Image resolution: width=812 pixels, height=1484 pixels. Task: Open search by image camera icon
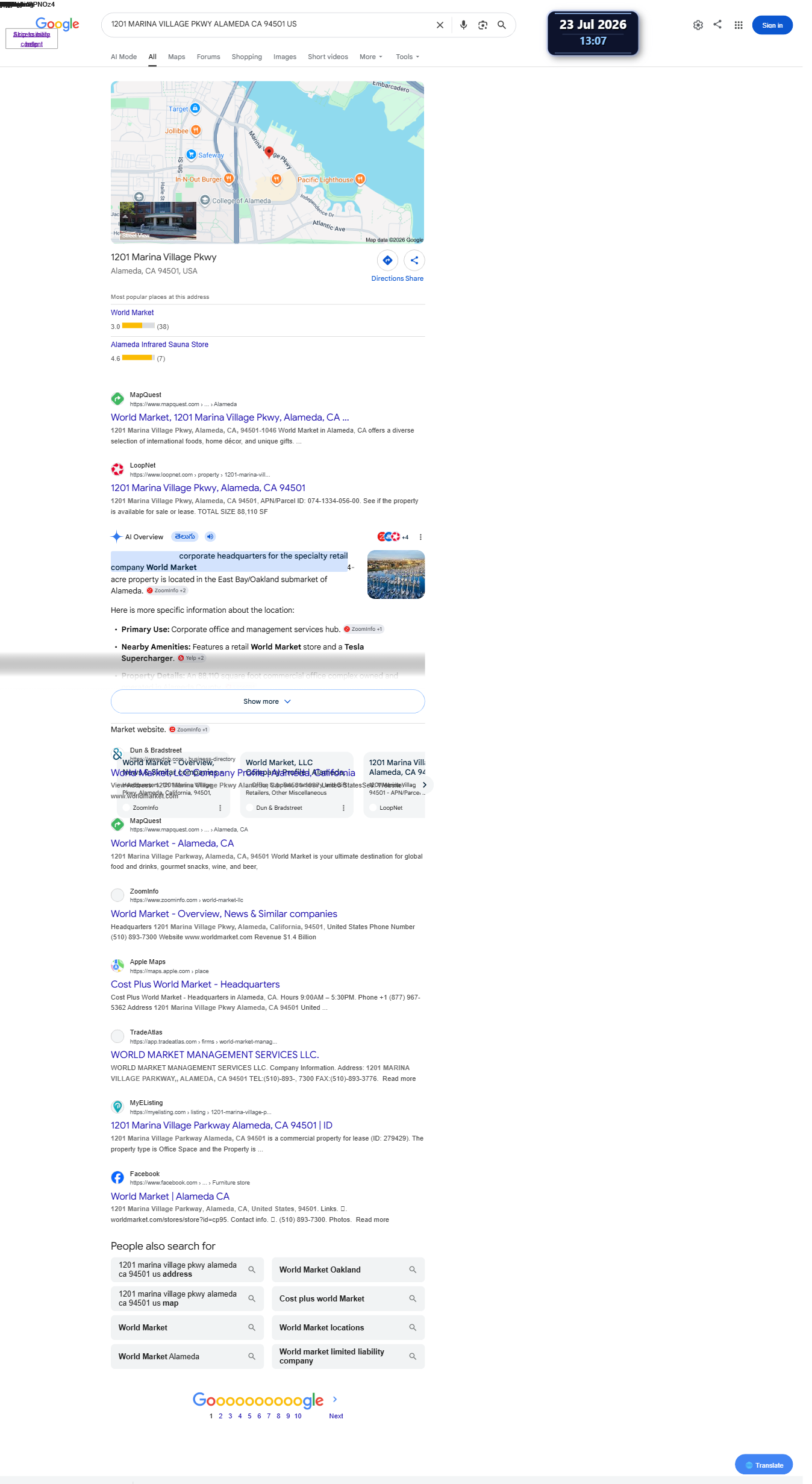pos(483,25)
